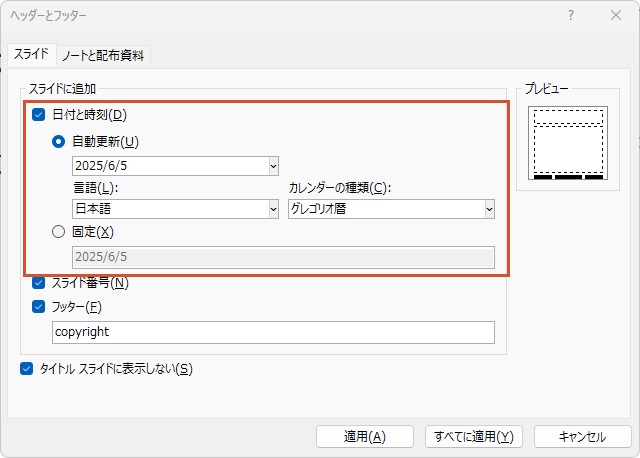
Task: Disable the フッター checkbox
Action: click(38, 307)
